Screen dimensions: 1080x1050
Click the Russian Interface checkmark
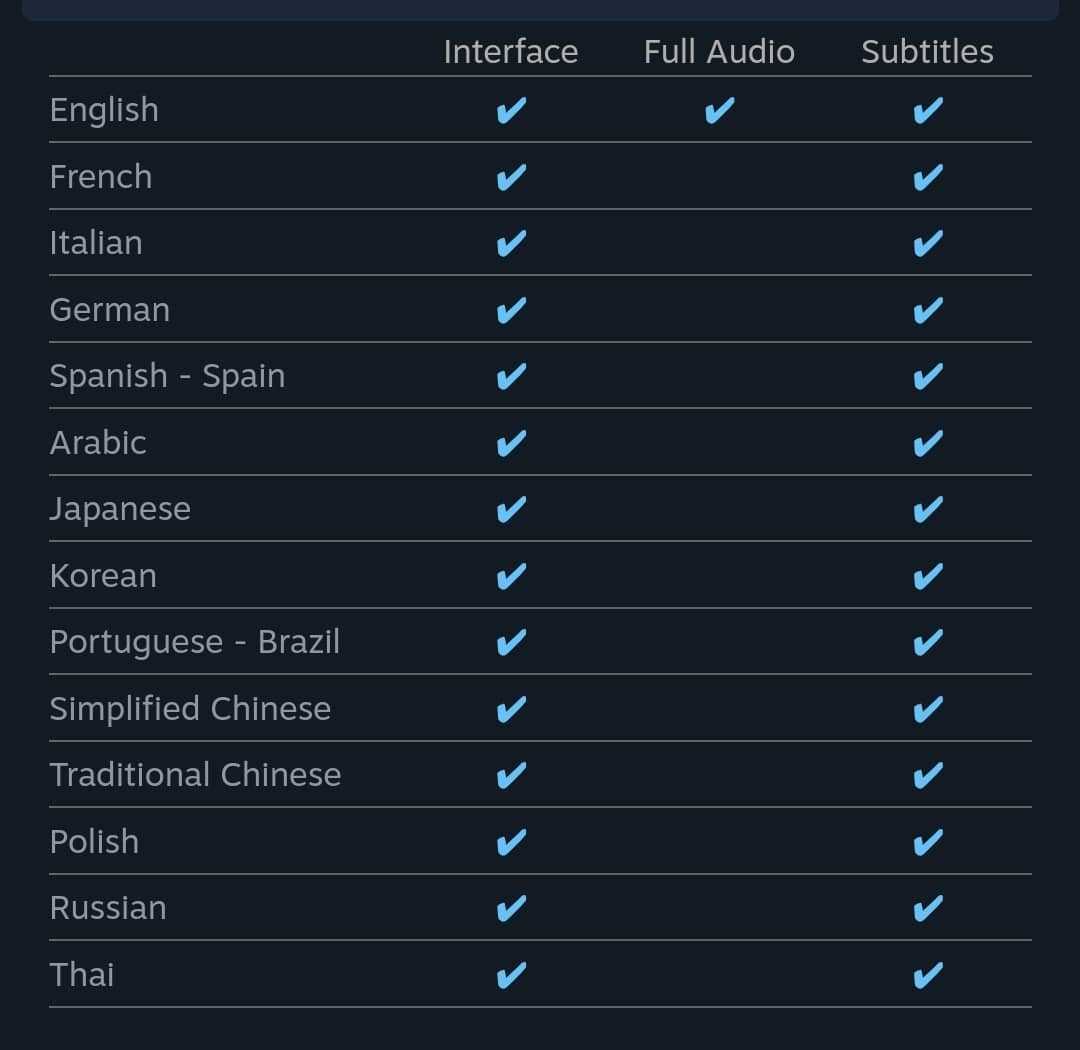(511, 908)
